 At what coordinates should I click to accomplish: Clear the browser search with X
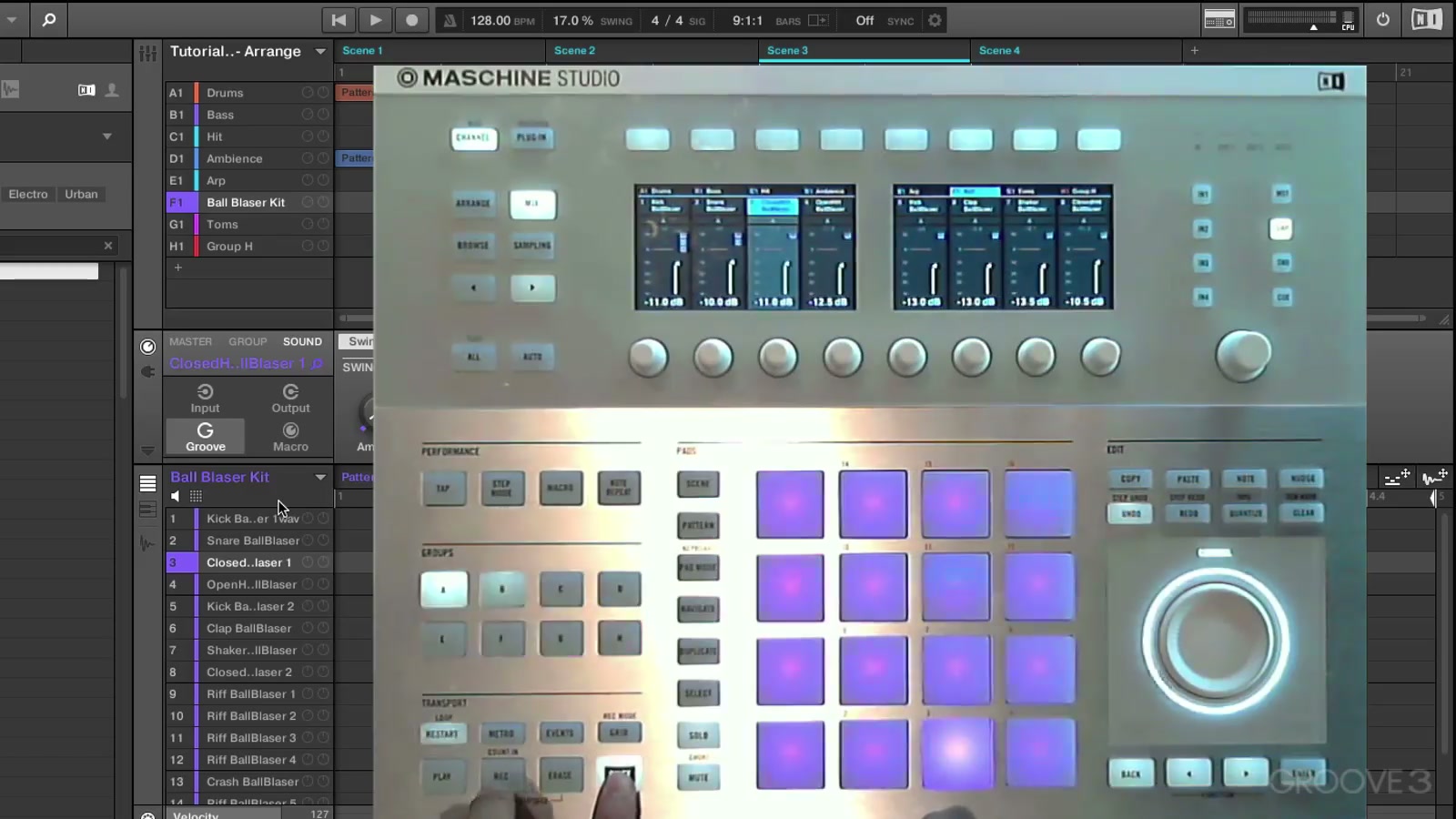click(x=108, y=246)
